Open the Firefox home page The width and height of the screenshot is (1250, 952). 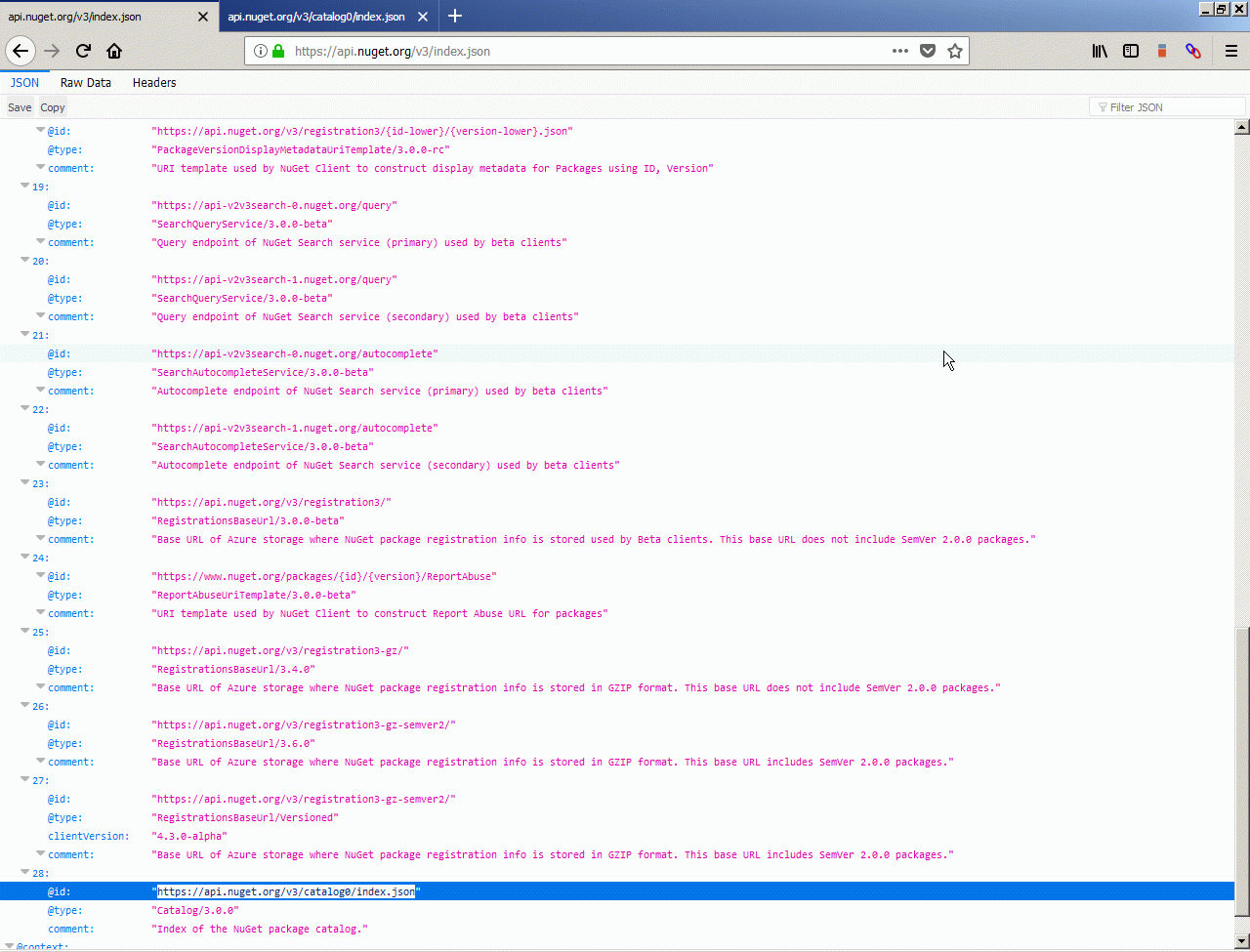(114, 52)
